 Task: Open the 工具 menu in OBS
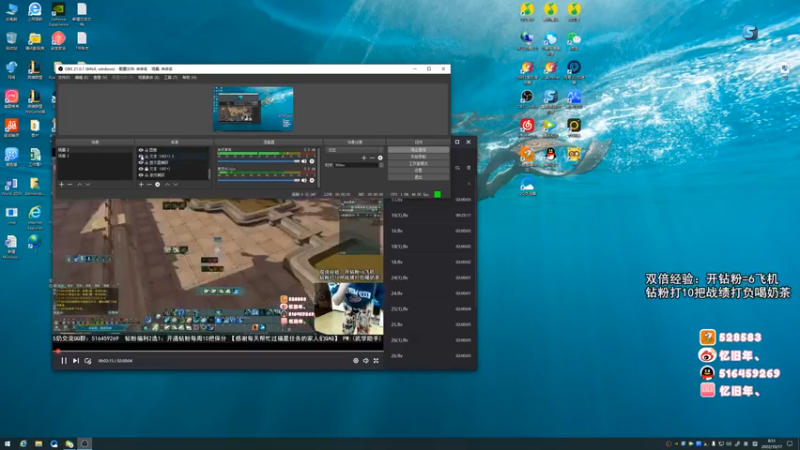pos(170,78)
